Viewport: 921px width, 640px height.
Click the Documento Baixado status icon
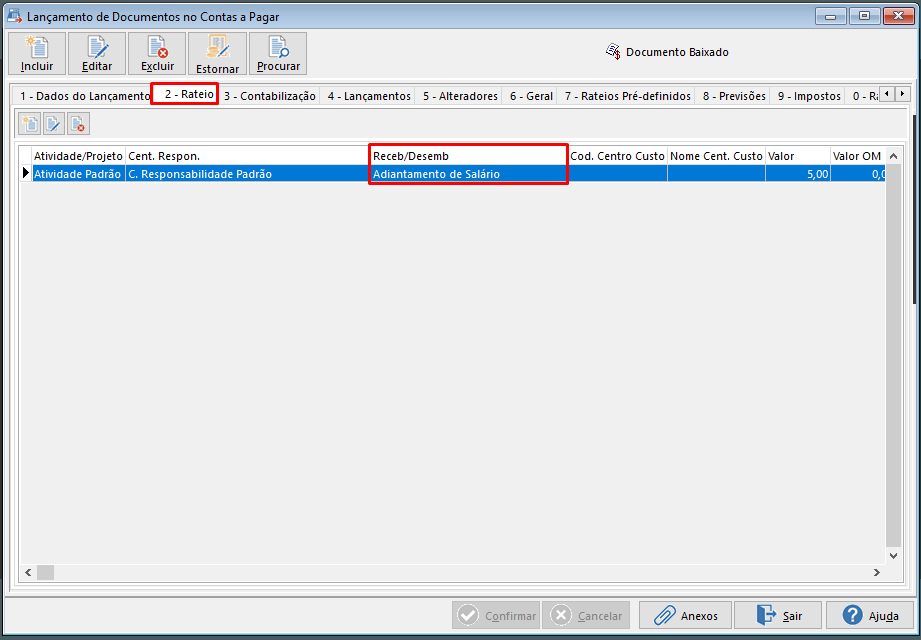pos(613,52)
